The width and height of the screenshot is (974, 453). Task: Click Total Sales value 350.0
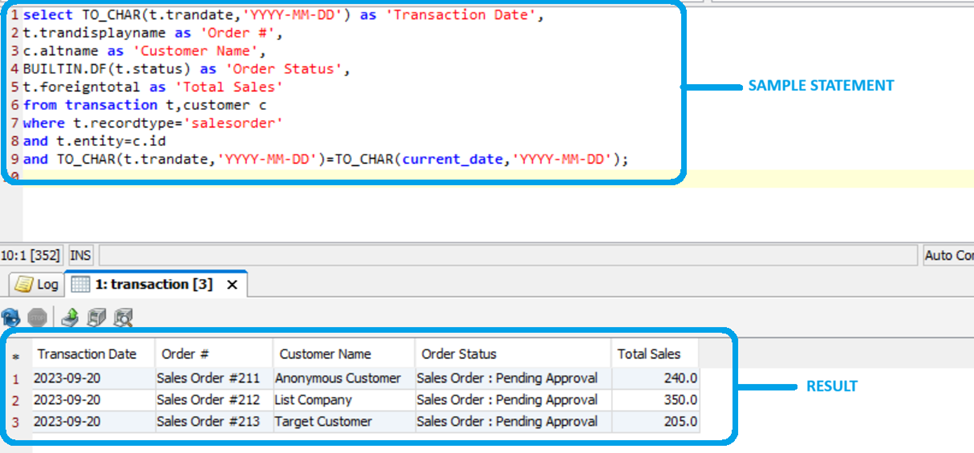(655, 400)
